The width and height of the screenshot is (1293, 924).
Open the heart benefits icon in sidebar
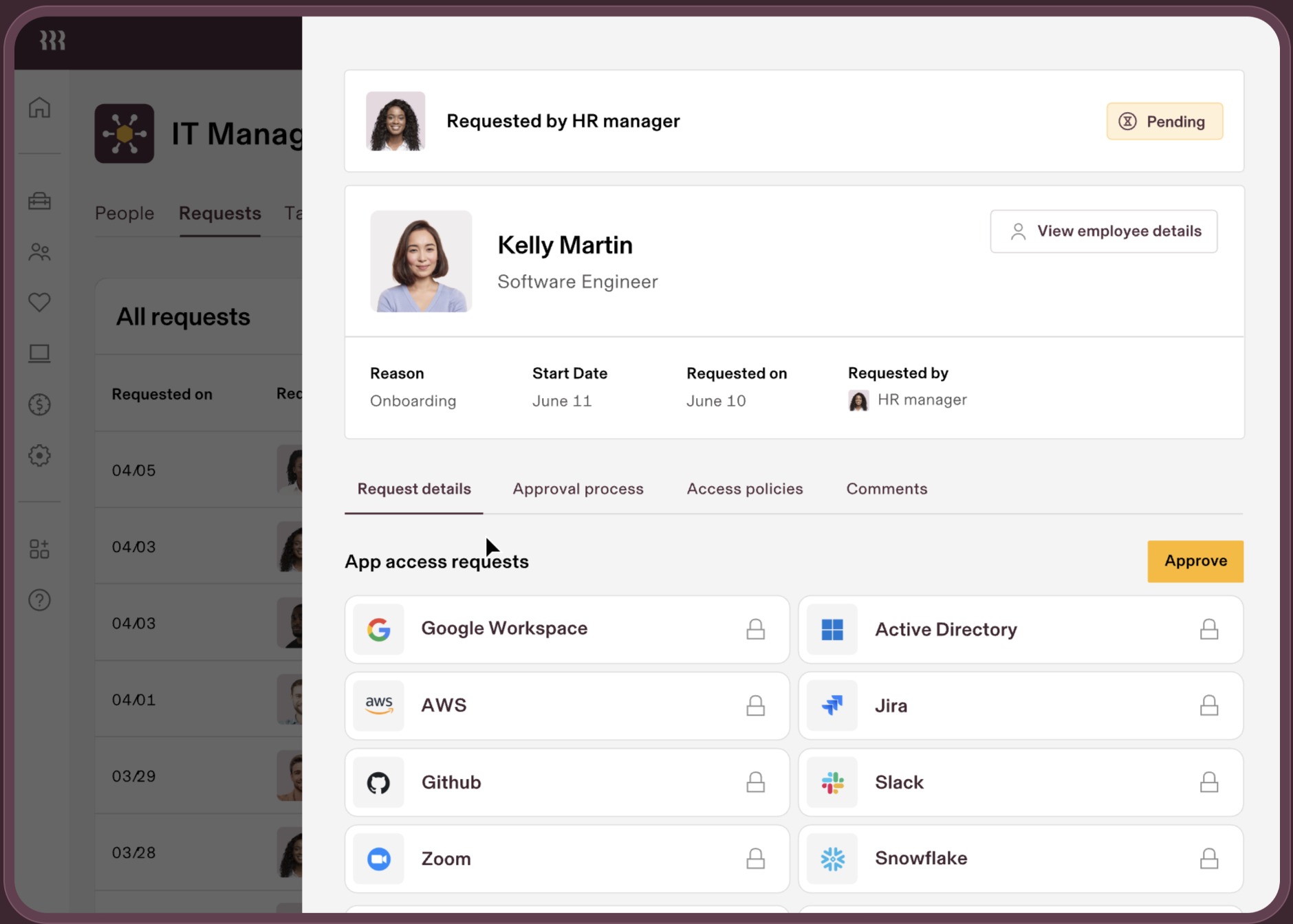[x=39, y=302]
